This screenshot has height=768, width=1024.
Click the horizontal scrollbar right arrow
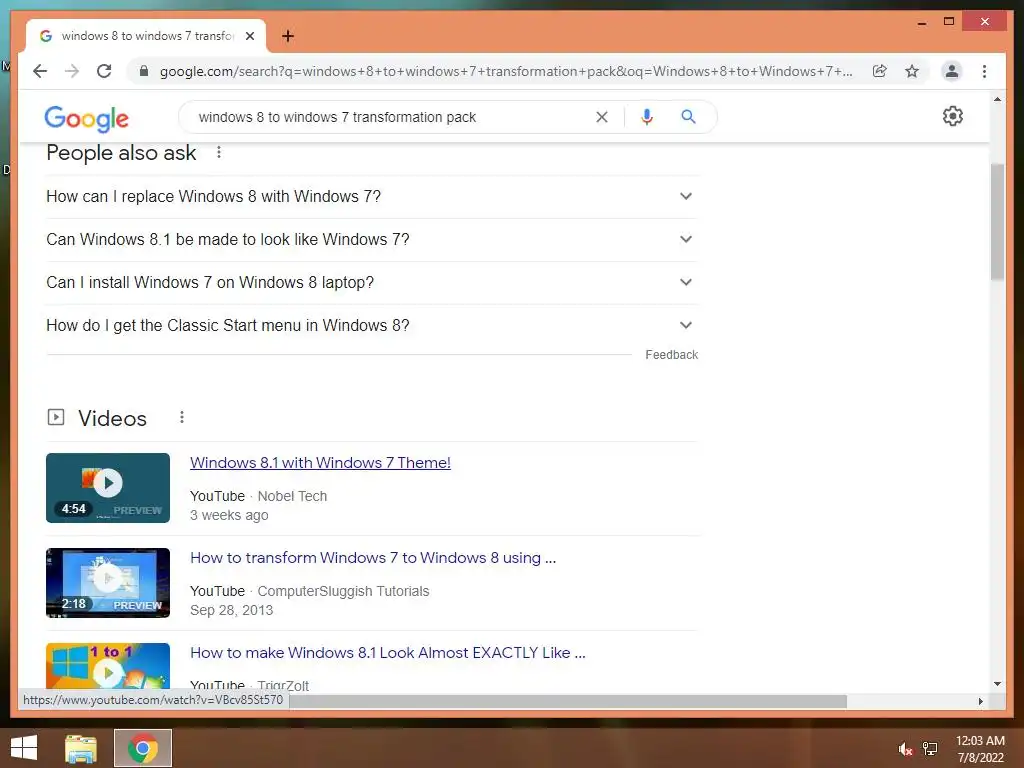pyautogui.click(x=980, y=701)
